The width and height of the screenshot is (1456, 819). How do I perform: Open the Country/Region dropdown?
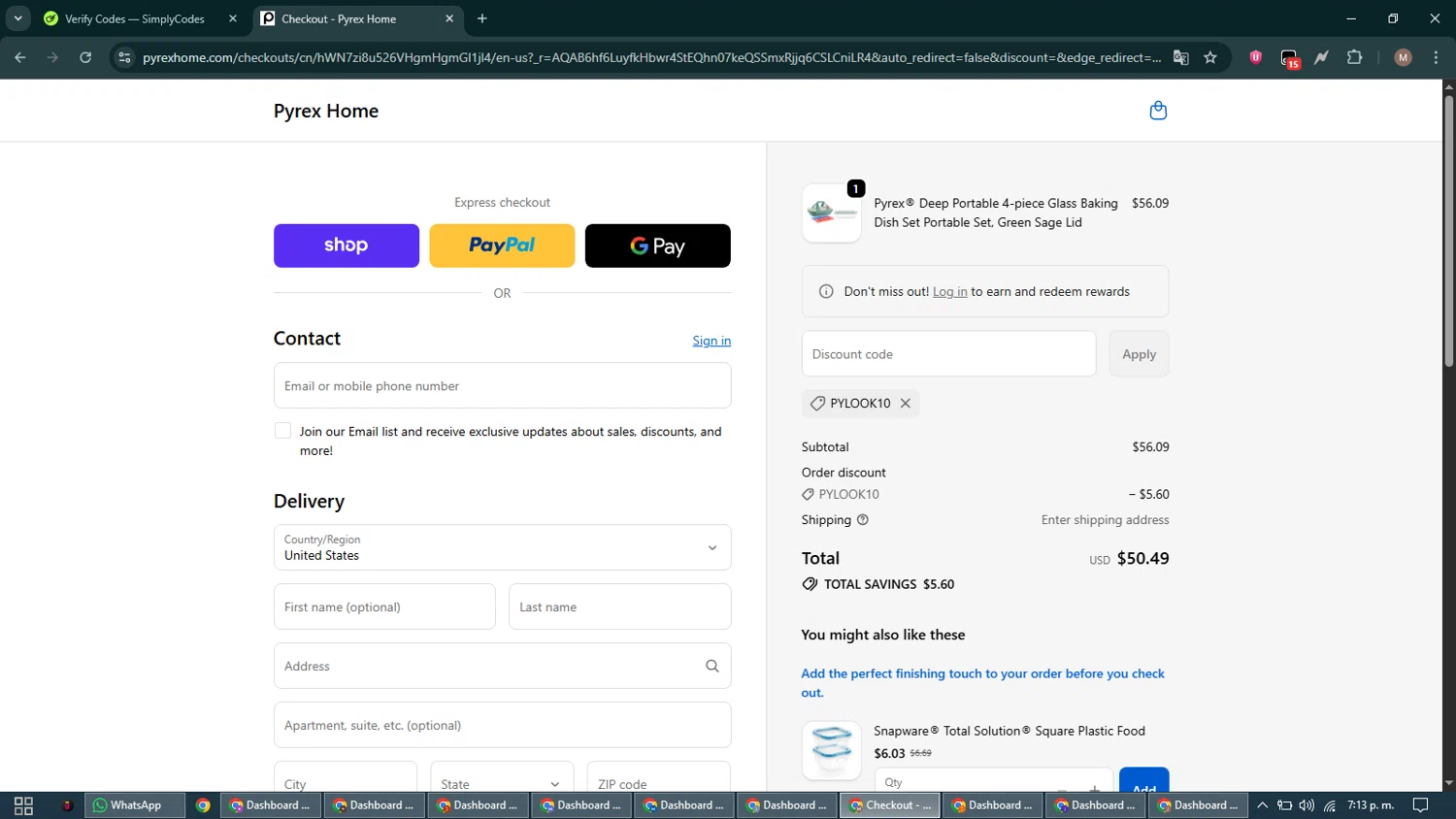click(x=502, y=547)
